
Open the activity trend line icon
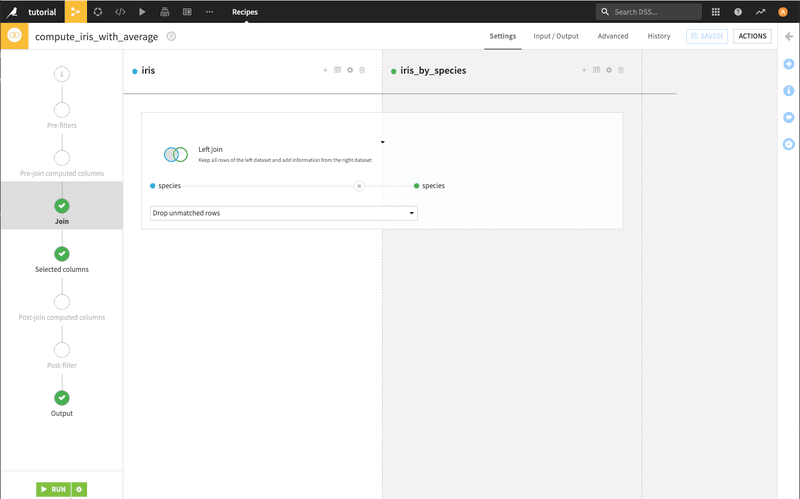click(760, 12)
